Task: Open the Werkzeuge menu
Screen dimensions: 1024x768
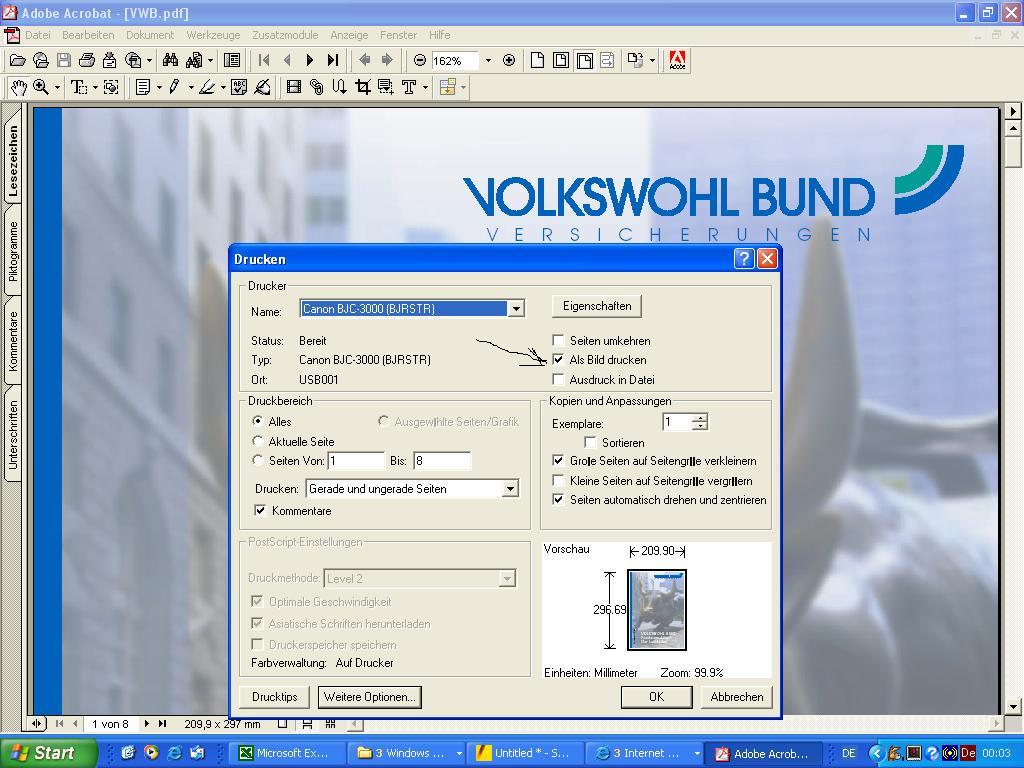Action: [x=213, y=35]
